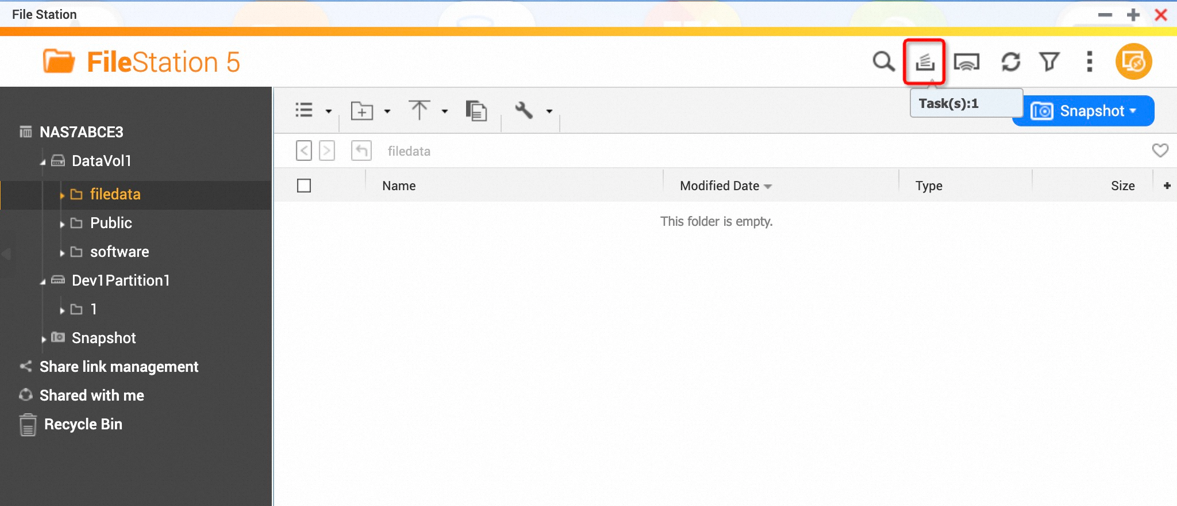Refresh the file list

(x=1011, y=62)
